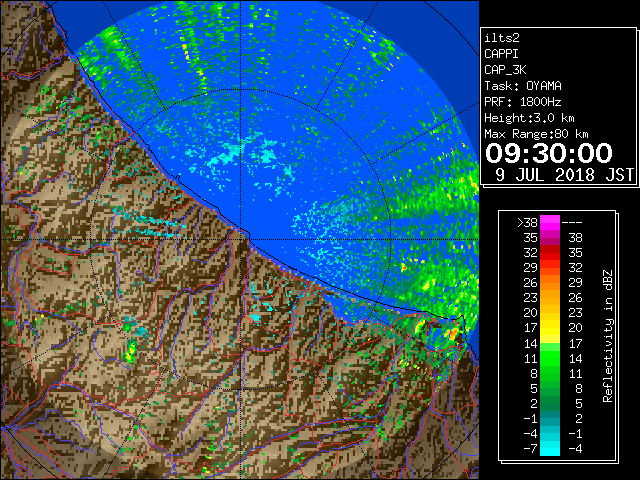Click the '-7' legend label
Screen dimensions: 640x480
click(x=530, y=449)
